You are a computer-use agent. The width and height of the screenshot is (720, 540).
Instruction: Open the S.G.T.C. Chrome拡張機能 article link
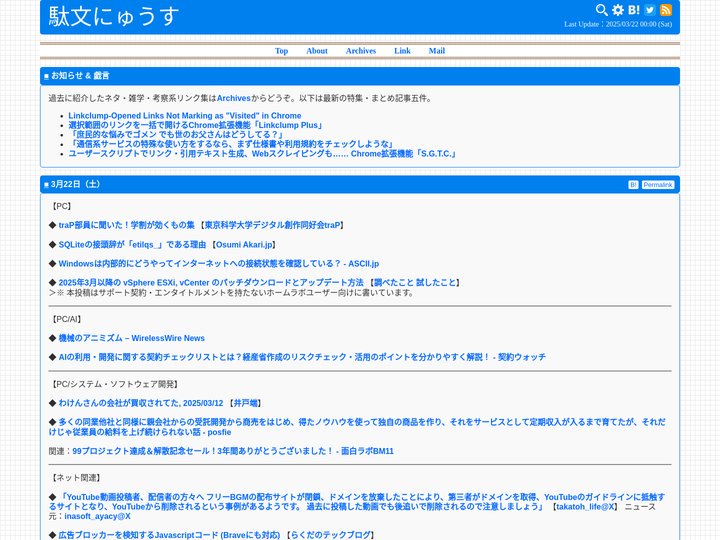click(263, 154)
